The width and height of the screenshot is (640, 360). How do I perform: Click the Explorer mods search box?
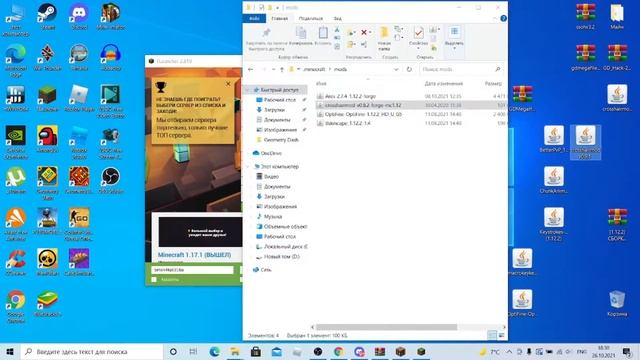pos(461,69)
